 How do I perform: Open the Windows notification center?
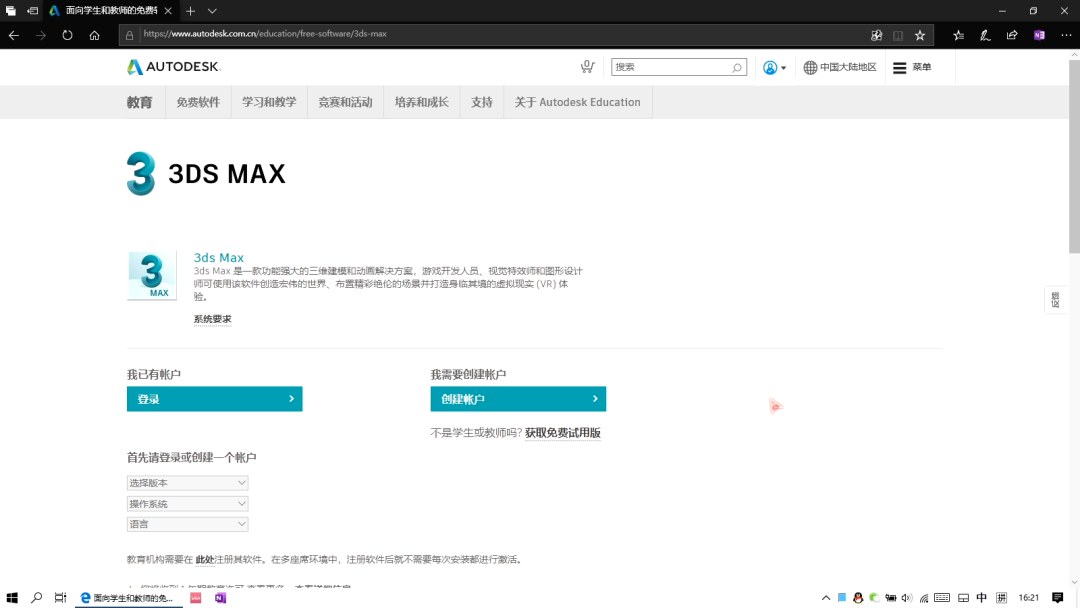pyautogui.click(x=1058, y=598)
